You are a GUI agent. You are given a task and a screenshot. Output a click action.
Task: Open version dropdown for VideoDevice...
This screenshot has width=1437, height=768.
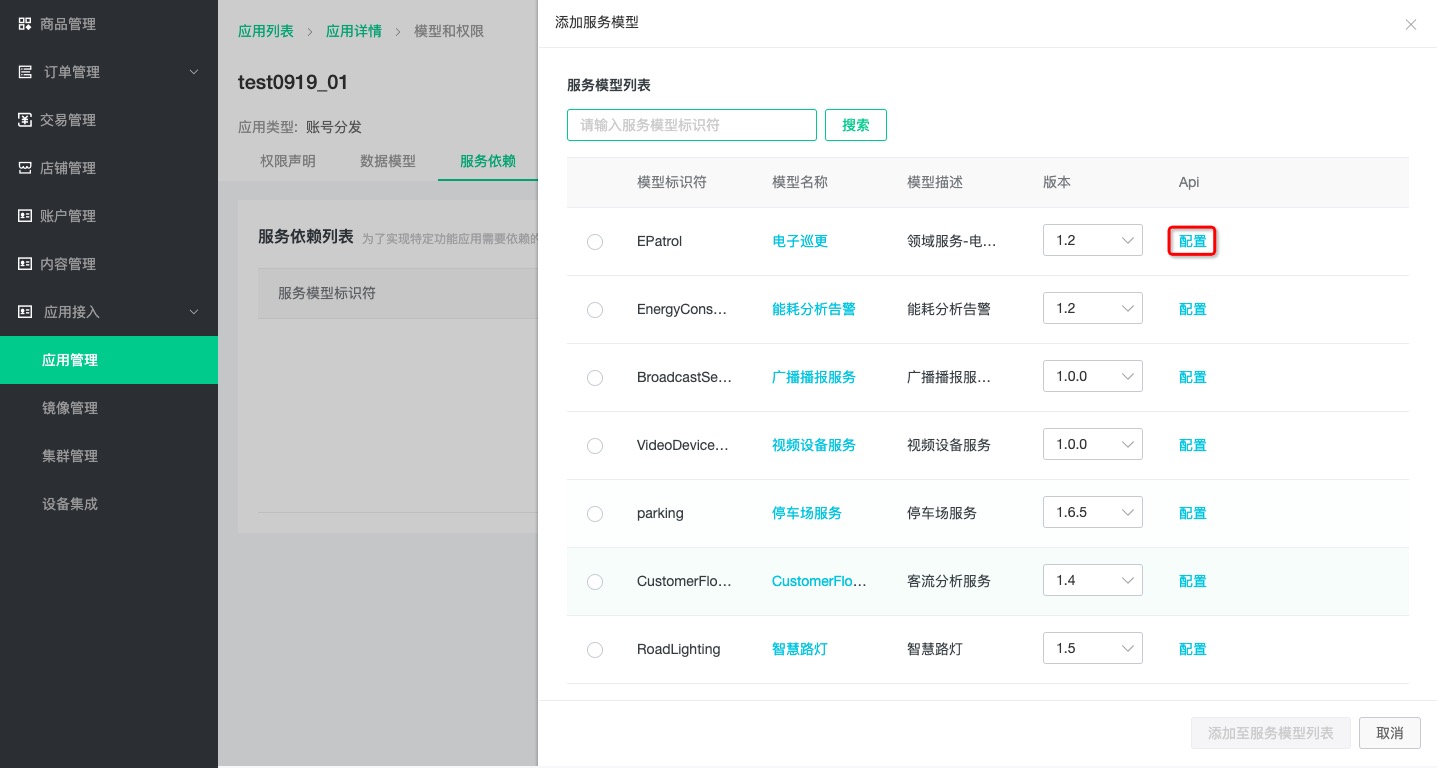1093,445
